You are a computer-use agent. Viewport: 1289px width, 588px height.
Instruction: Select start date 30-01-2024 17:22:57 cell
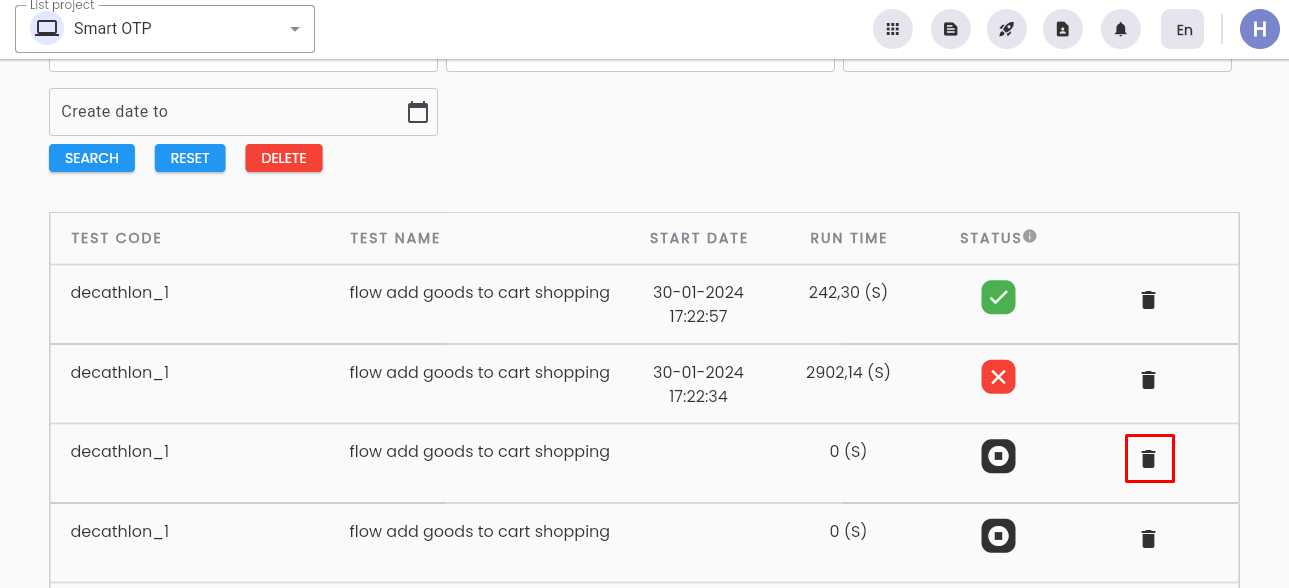(x=698, y=304)
